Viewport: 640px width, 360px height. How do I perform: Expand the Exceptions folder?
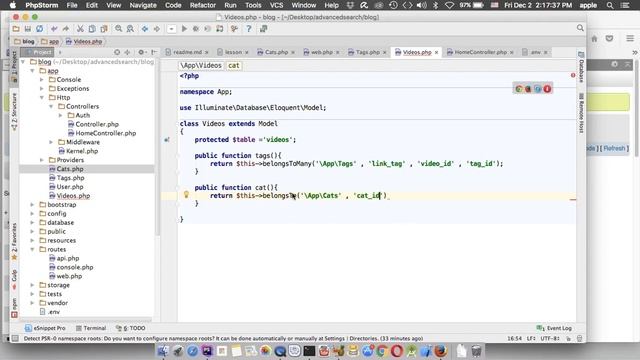[x=42, y=89]
